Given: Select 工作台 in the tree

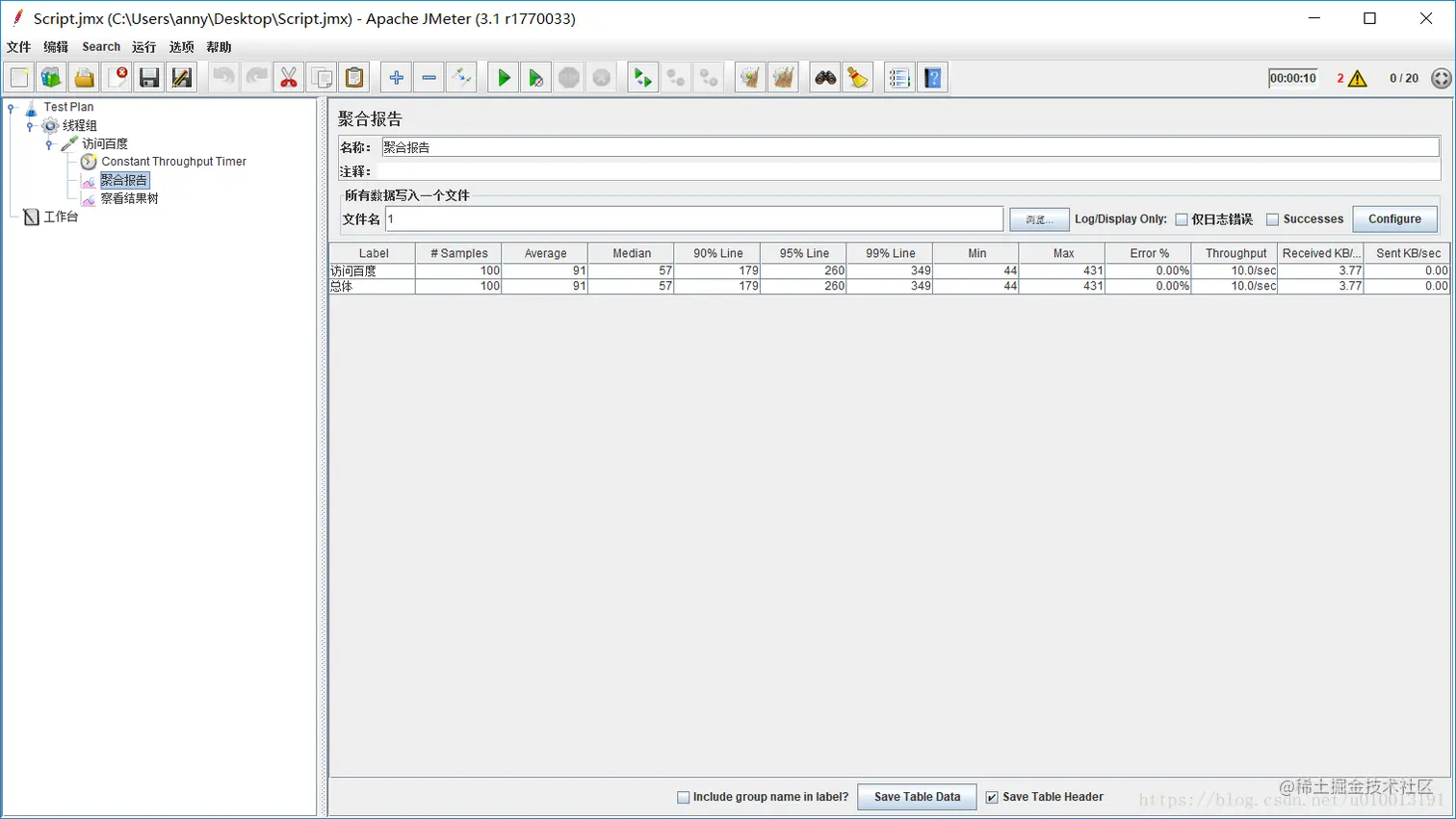Looking at the screenshot, I should click(61, 217).
